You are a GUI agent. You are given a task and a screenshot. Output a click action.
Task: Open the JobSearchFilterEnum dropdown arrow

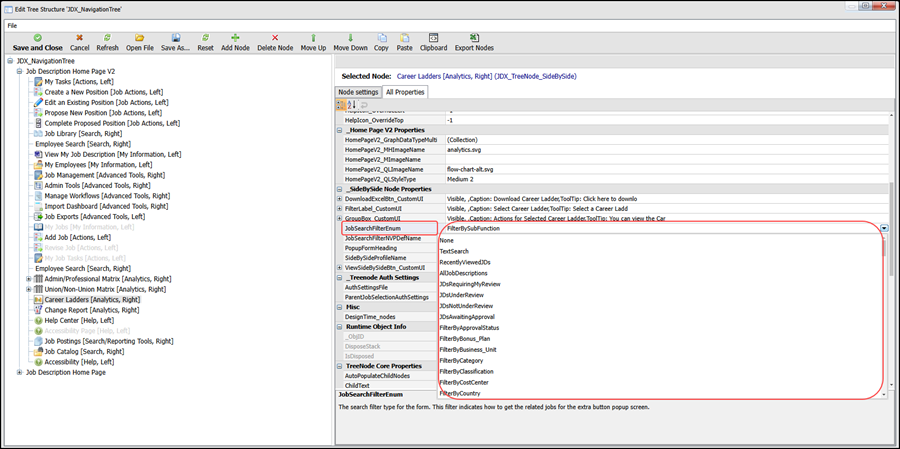pyautogui.click(x=884, y=228)
